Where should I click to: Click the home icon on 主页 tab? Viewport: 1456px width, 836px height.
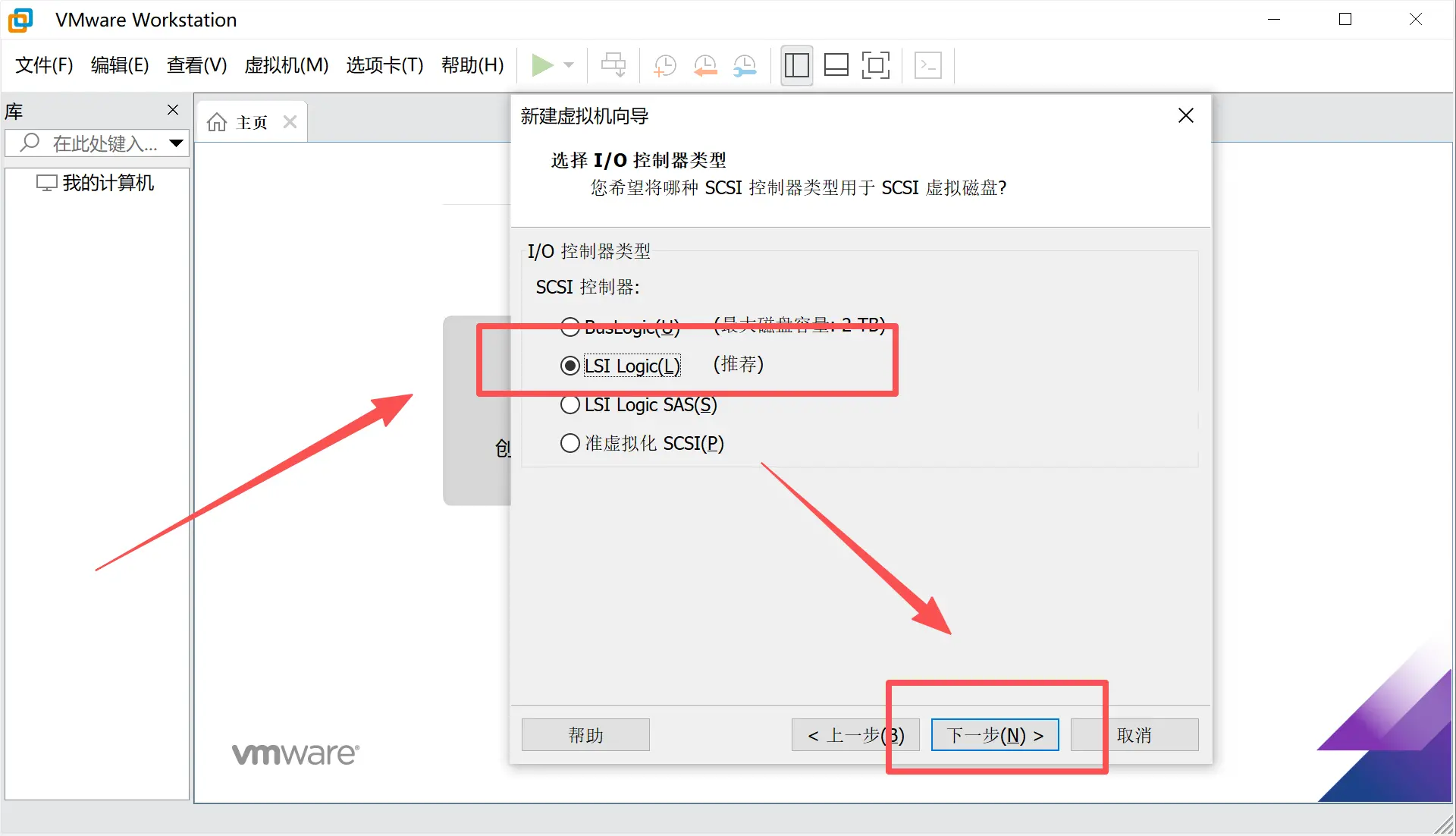pyautogui.click(x=217, y=122)
